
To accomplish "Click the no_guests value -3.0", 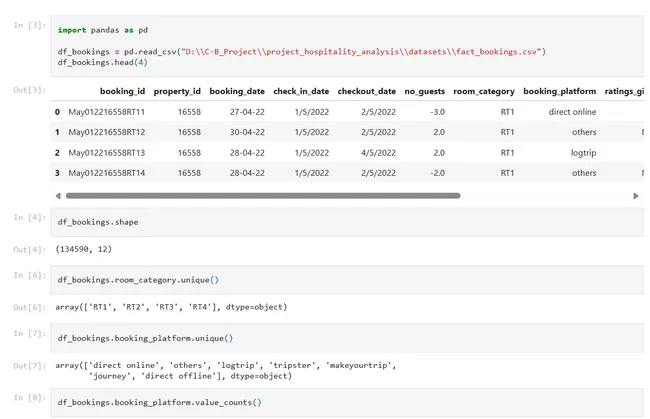I will 437,112.
